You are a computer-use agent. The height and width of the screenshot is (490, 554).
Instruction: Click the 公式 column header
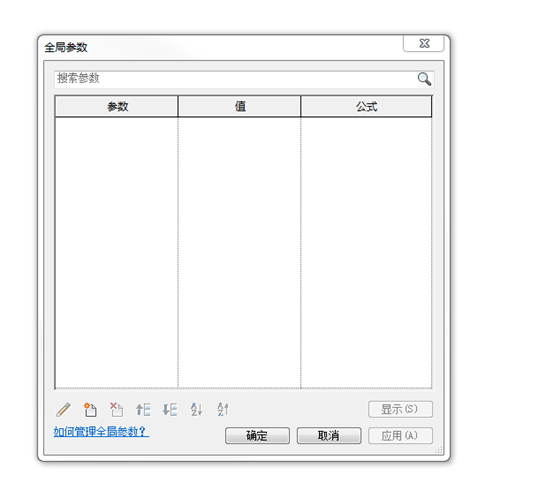366,106
